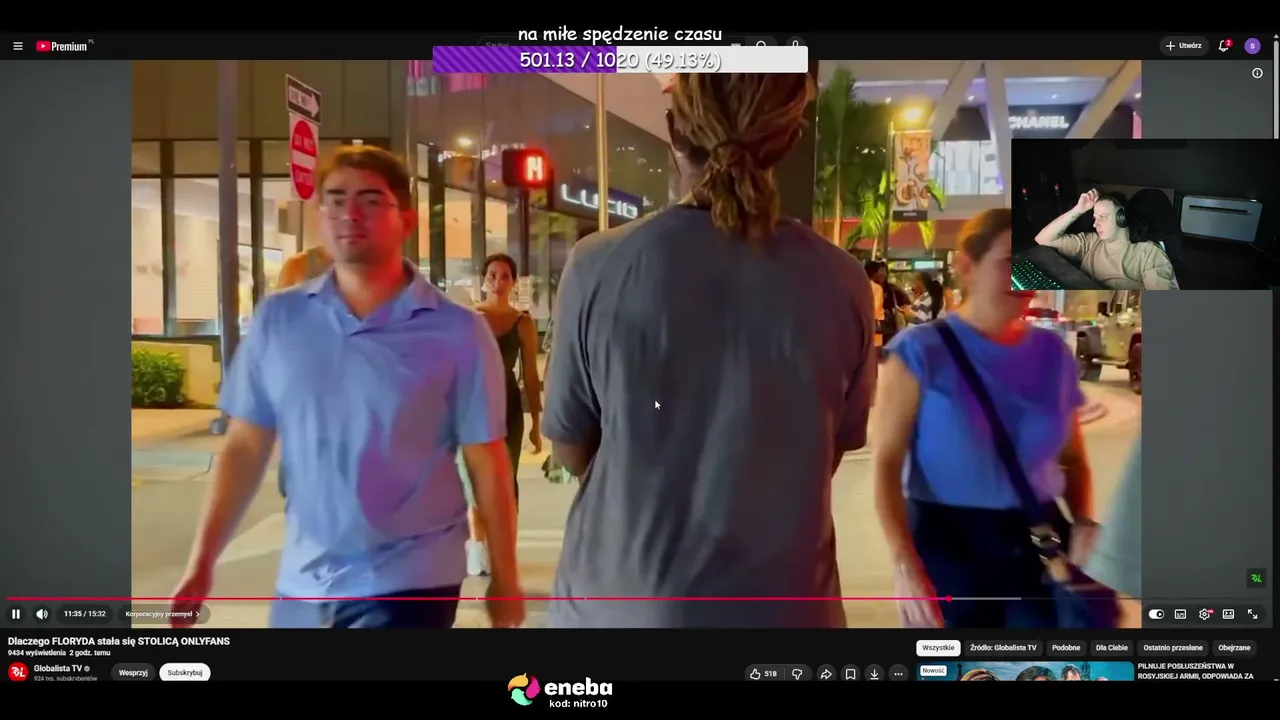Show video info card icon

pos(1257,73)
